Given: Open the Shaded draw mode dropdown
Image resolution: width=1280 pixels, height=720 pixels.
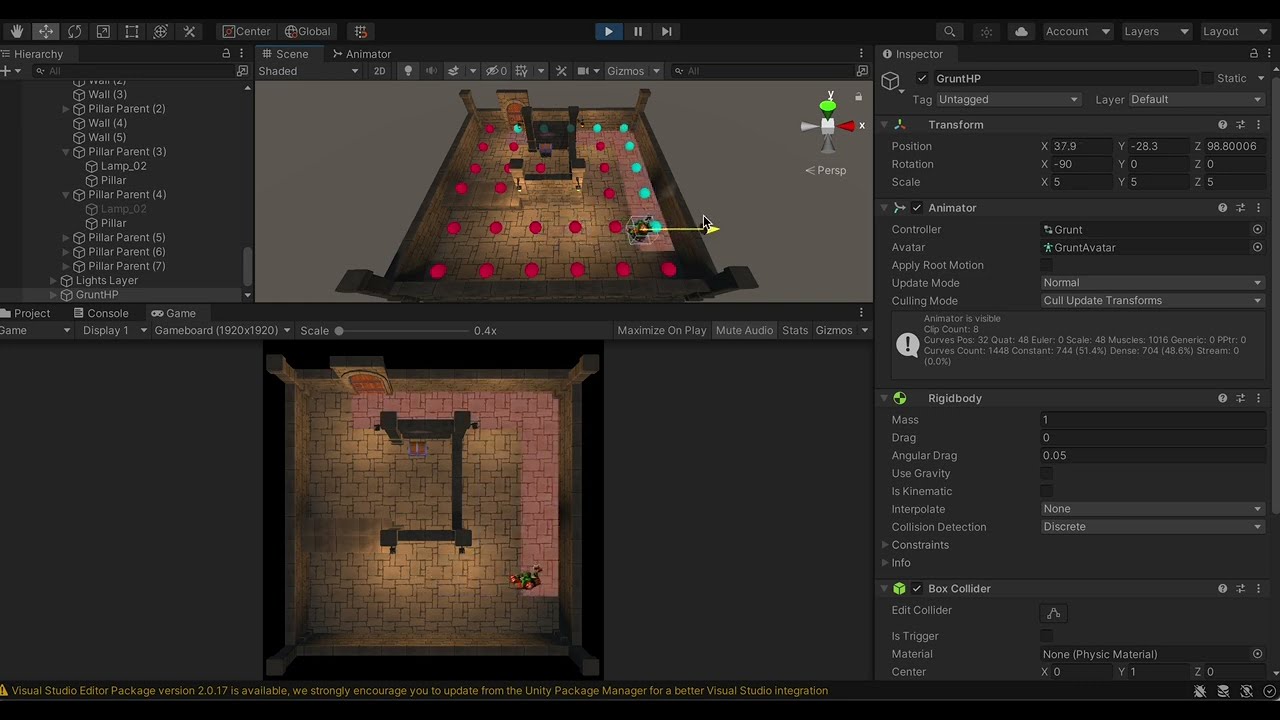Looking at the screenshot, I should tap(308, 71).
